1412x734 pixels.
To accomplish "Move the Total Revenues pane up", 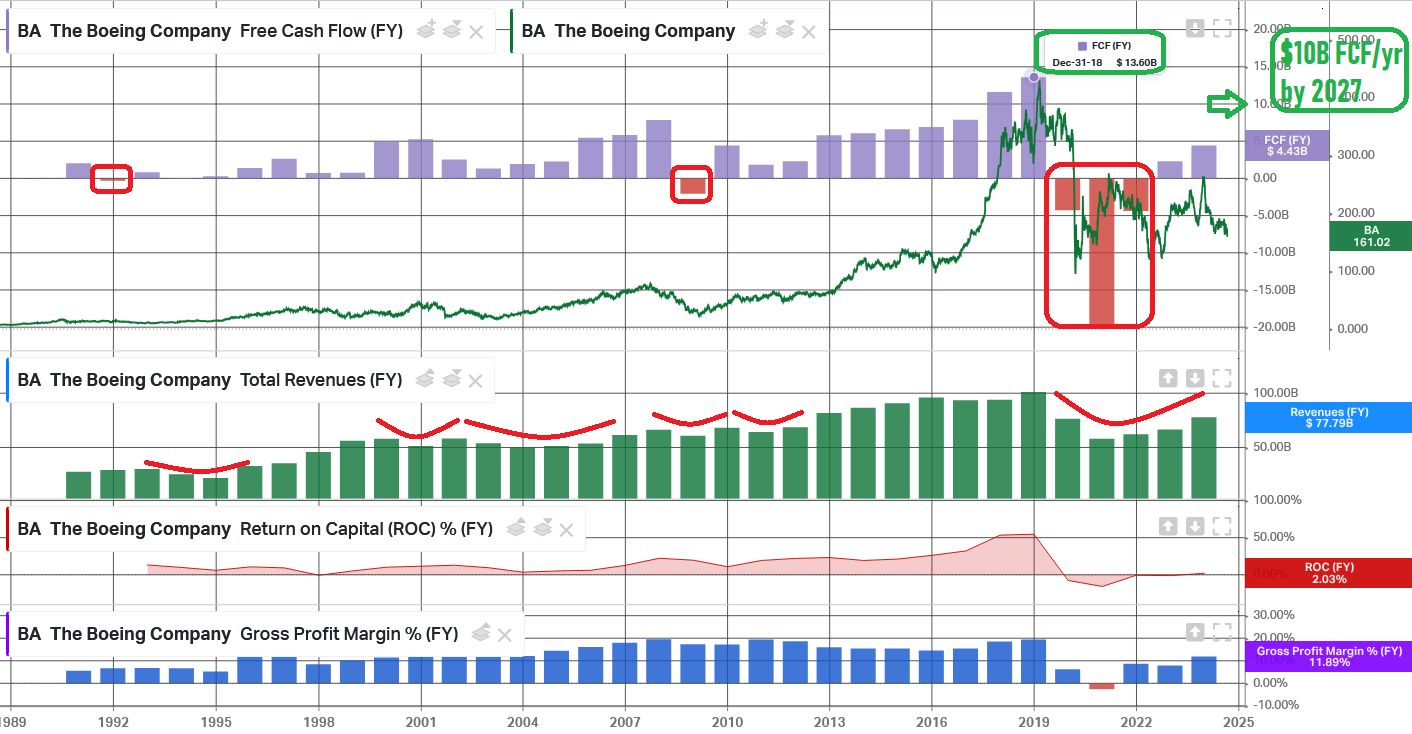I will (x=1168, y=378).
